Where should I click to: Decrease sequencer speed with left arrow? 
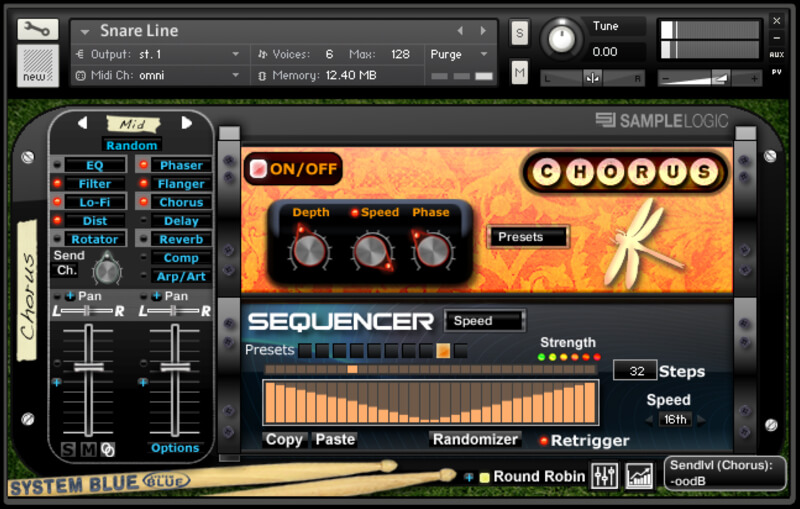[649, 420]
